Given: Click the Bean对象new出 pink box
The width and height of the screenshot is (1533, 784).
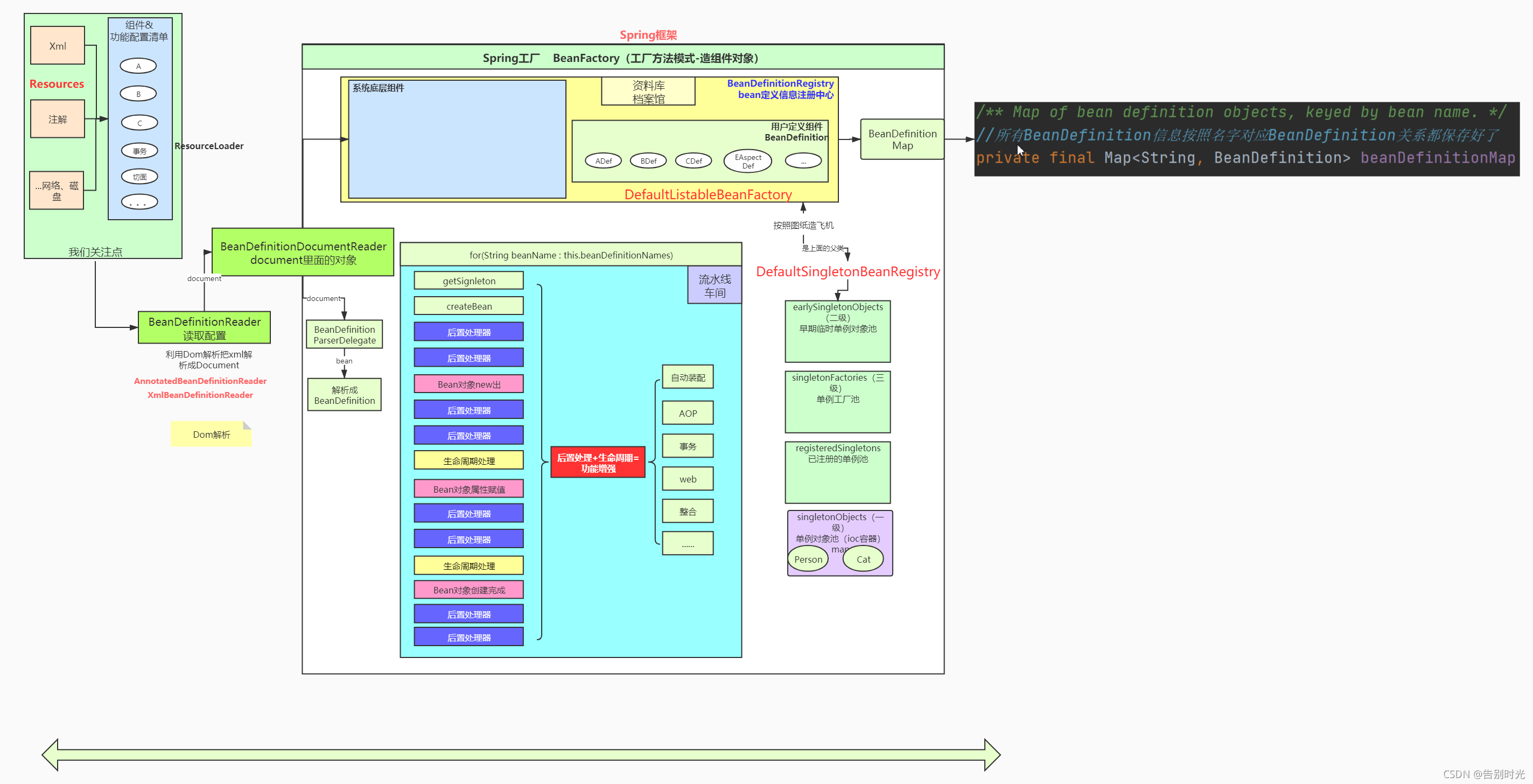Looking at the screenshot, I should pyautogui.click(x=469, y=384).
